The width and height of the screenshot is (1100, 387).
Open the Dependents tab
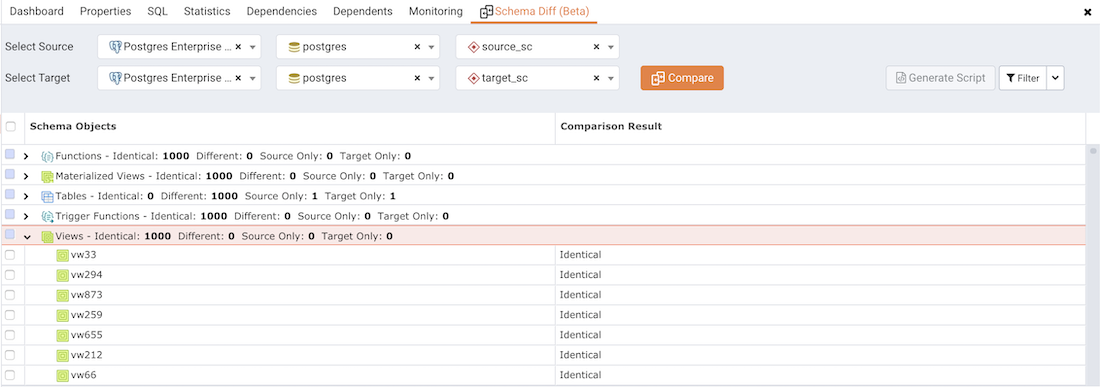coord(363,11)
